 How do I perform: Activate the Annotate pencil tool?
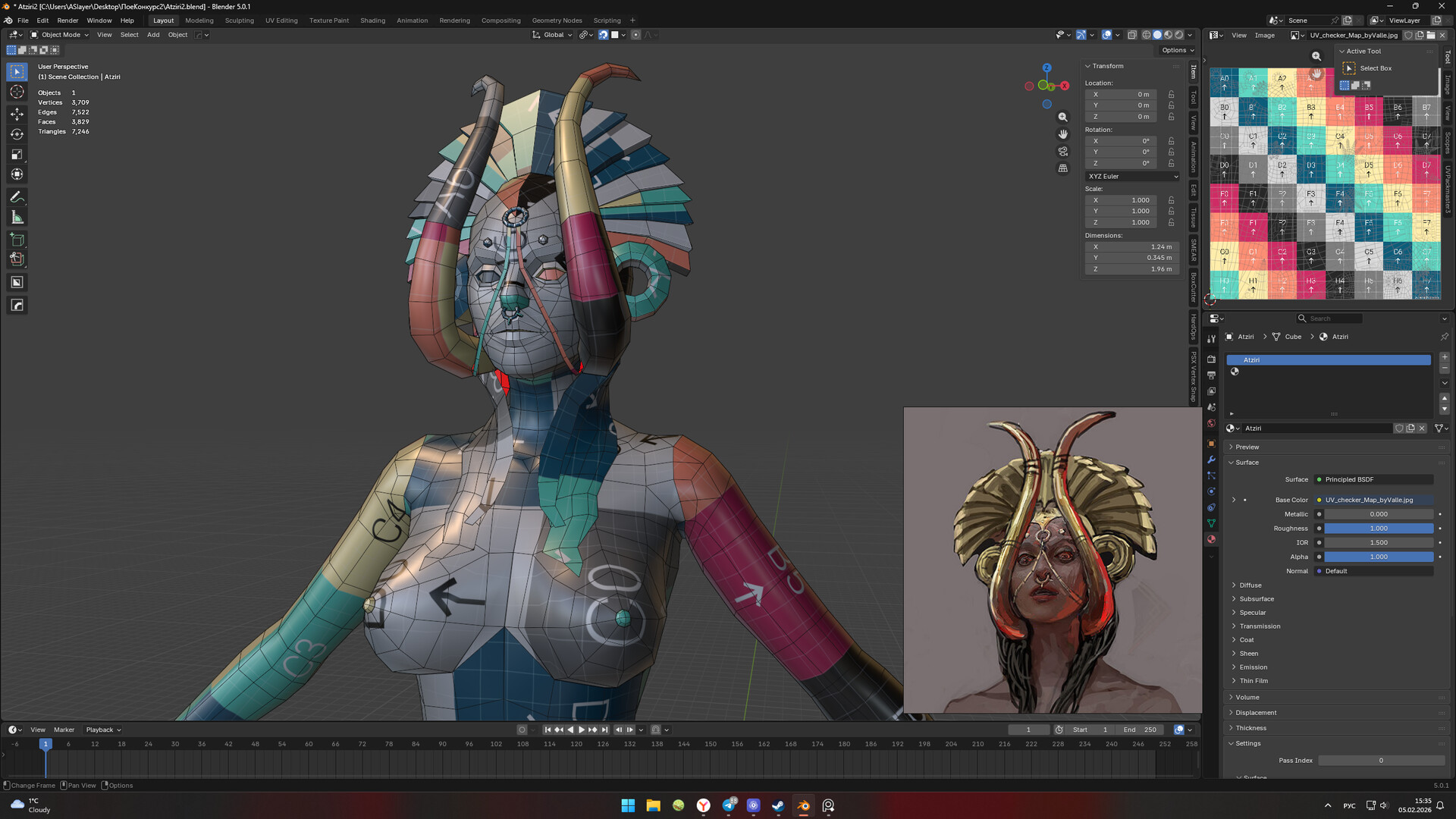[x=17, y=197]
